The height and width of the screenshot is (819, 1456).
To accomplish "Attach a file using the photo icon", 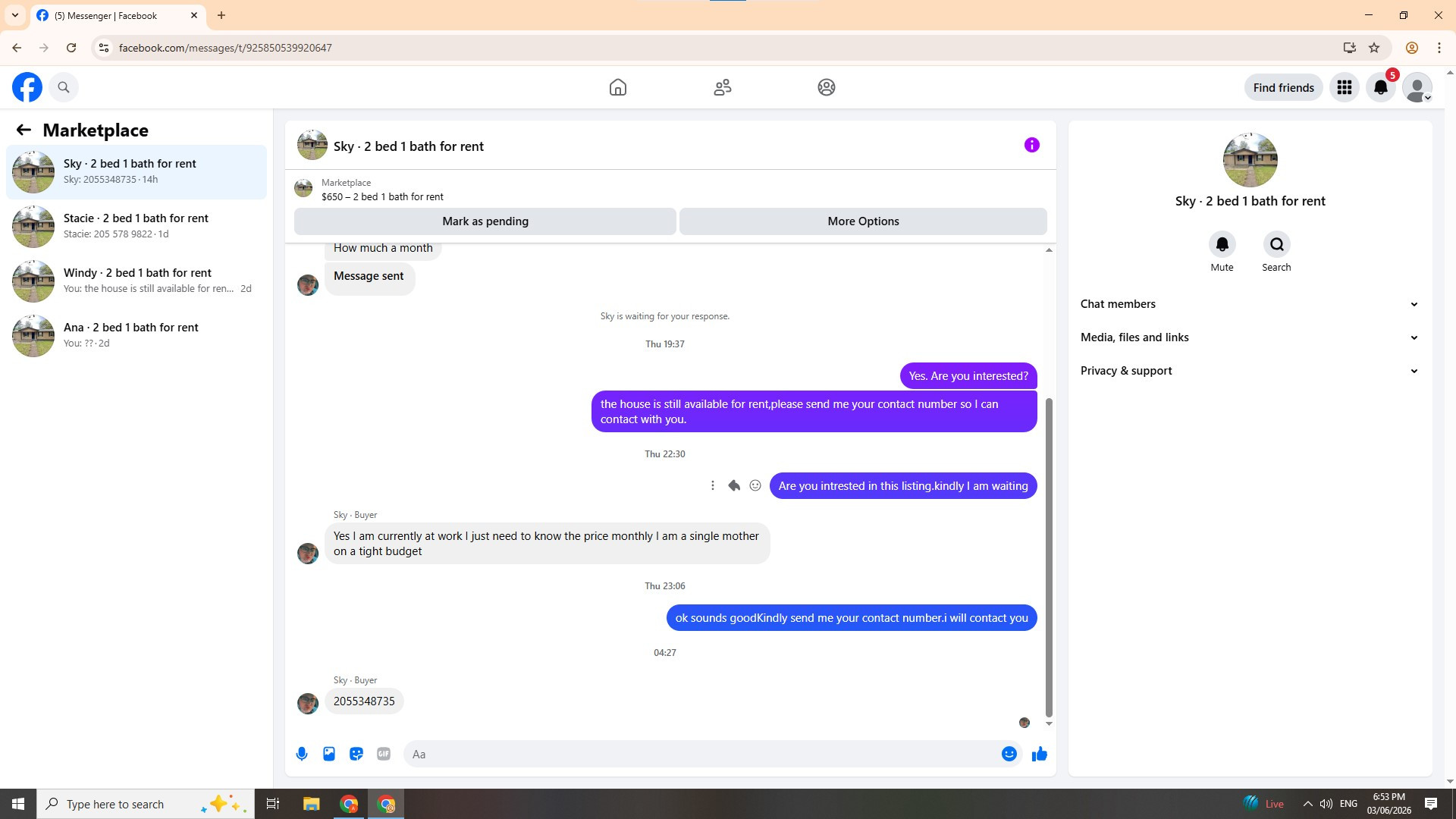I will coord(329,754).
